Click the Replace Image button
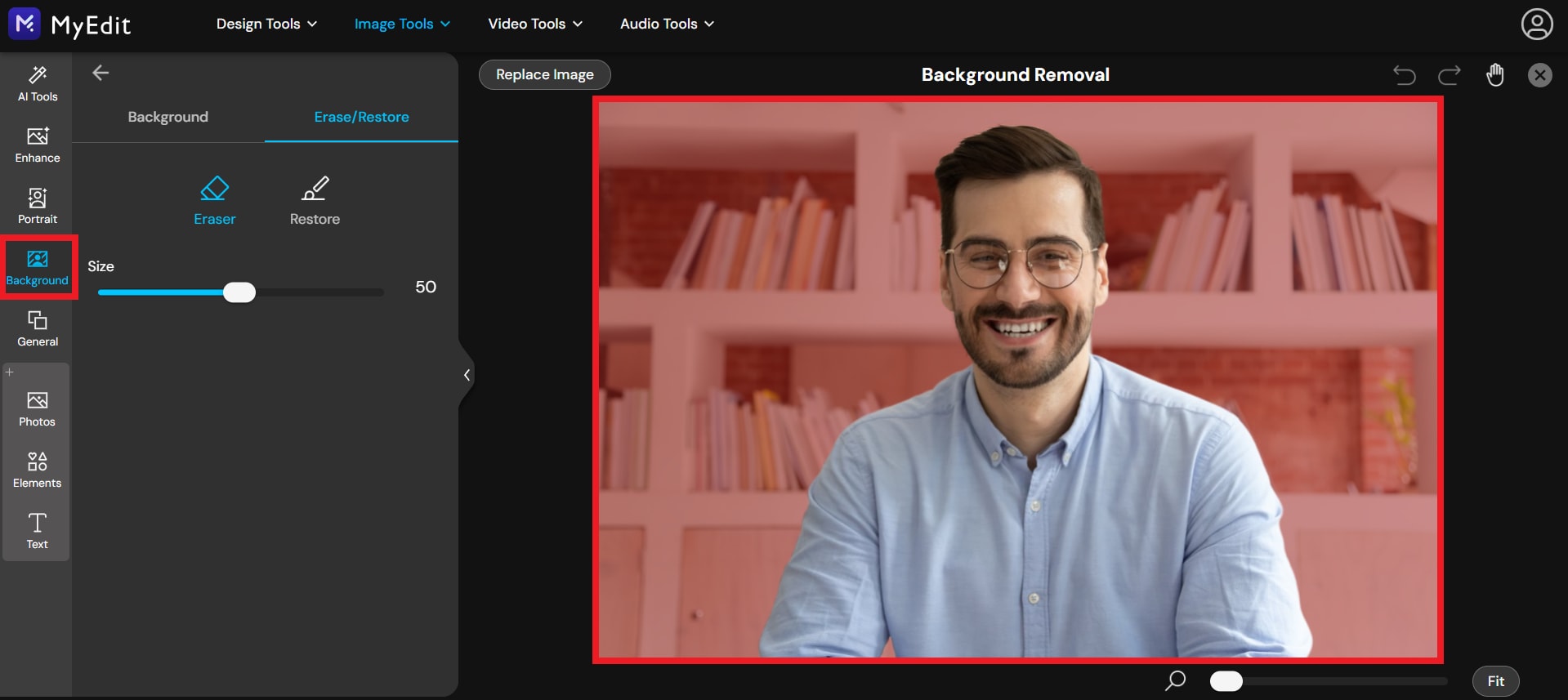Screen dimensions: 1568x700 [x=545, y=74]
